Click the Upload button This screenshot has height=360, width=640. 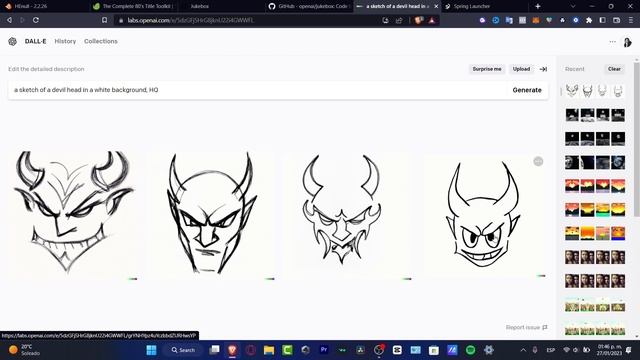[x=521, y=69]
